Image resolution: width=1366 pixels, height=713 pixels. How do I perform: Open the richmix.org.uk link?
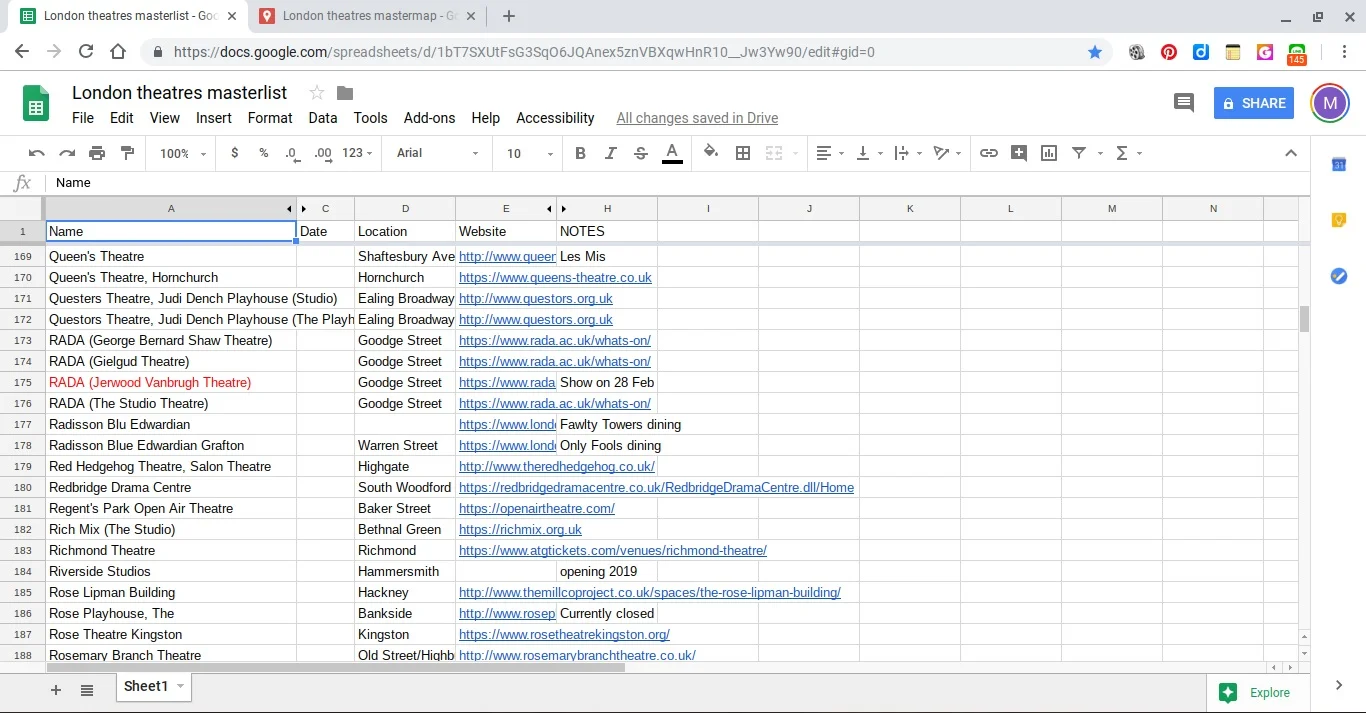pyautogui.click(x=520, y=530)
